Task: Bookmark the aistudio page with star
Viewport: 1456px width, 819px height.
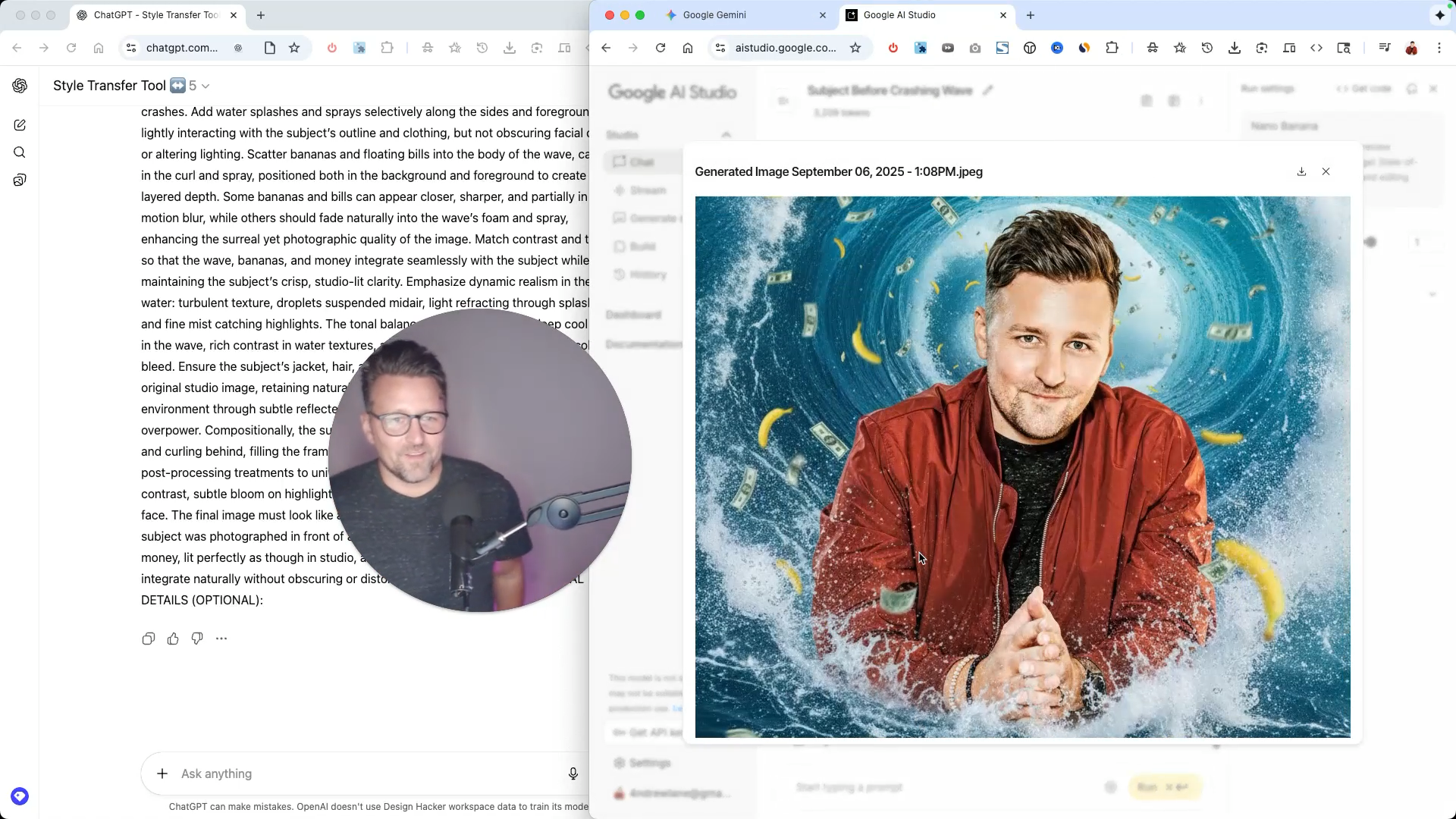Action: [x=855, y=48]
